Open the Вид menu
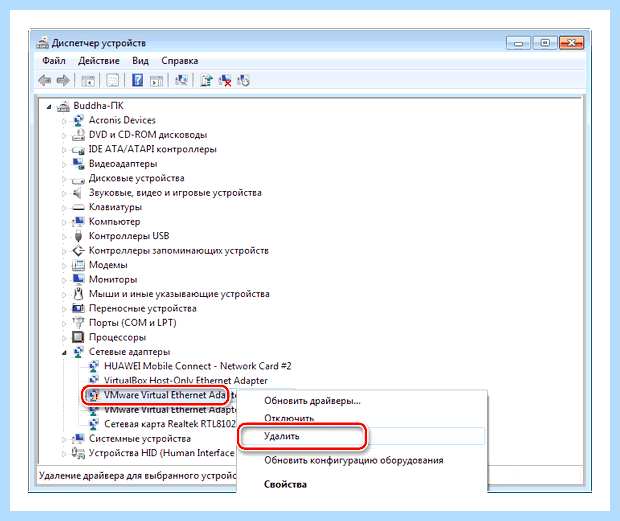620x521 pixels. tap(140, 61)
